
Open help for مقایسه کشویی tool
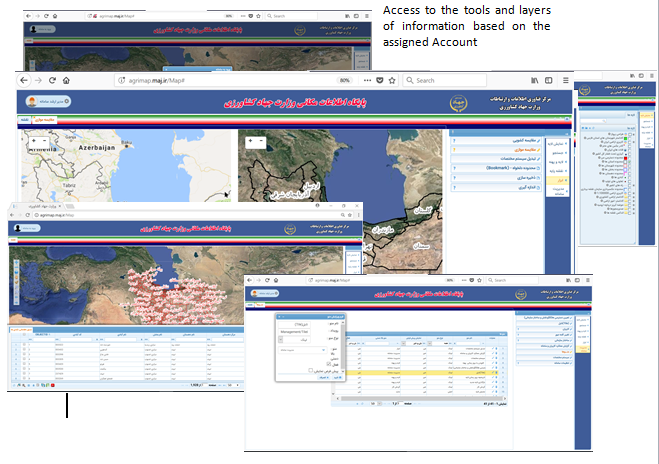454,141
